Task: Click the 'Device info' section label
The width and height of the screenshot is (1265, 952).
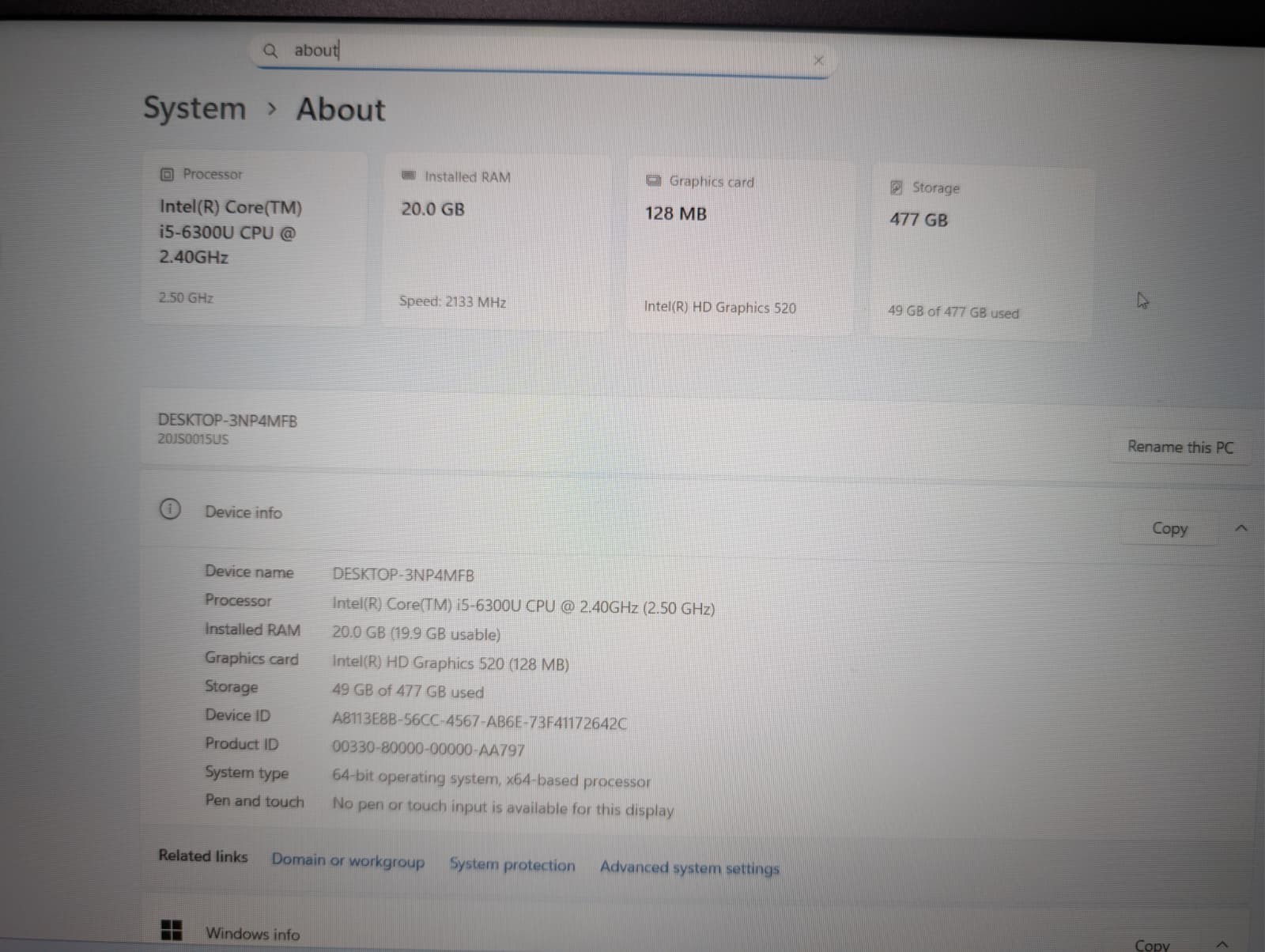Action: (244, 512)
